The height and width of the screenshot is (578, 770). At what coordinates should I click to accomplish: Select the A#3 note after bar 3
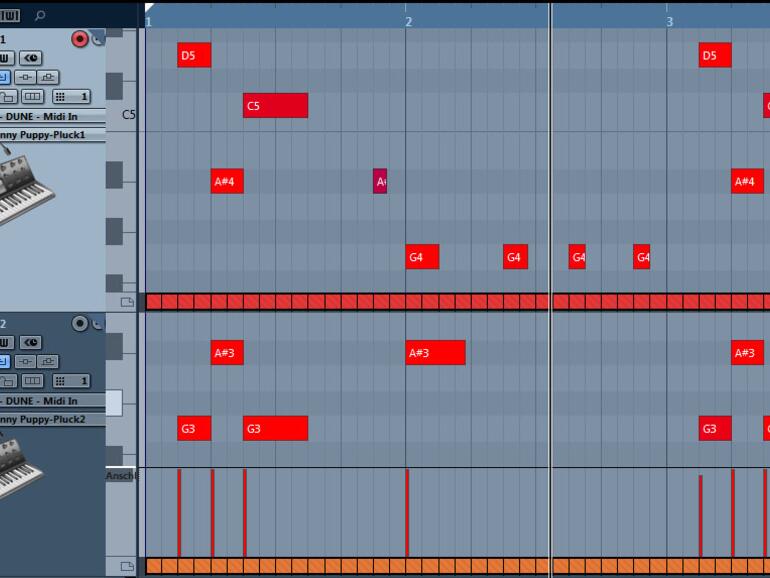click(x=747, y=353)
